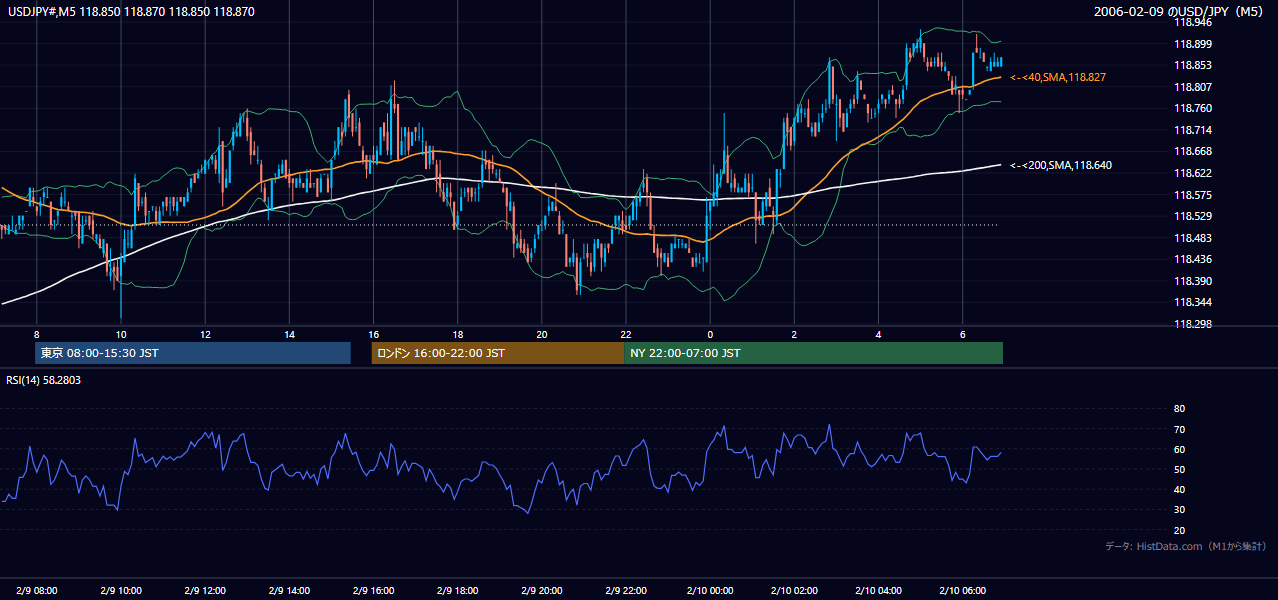Click the 2/9 22:00 bottom time label
The width and height of the screenshot is (1278, 600).
[626, 590]
